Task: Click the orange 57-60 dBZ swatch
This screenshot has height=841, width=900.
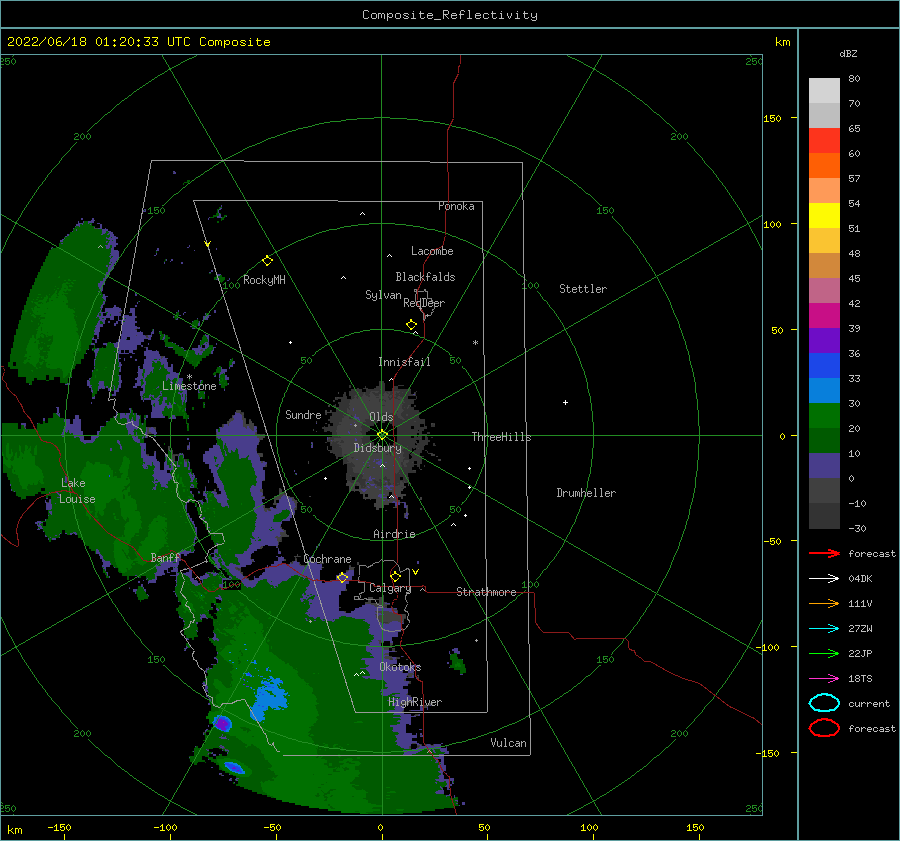Action: [824, 166]
